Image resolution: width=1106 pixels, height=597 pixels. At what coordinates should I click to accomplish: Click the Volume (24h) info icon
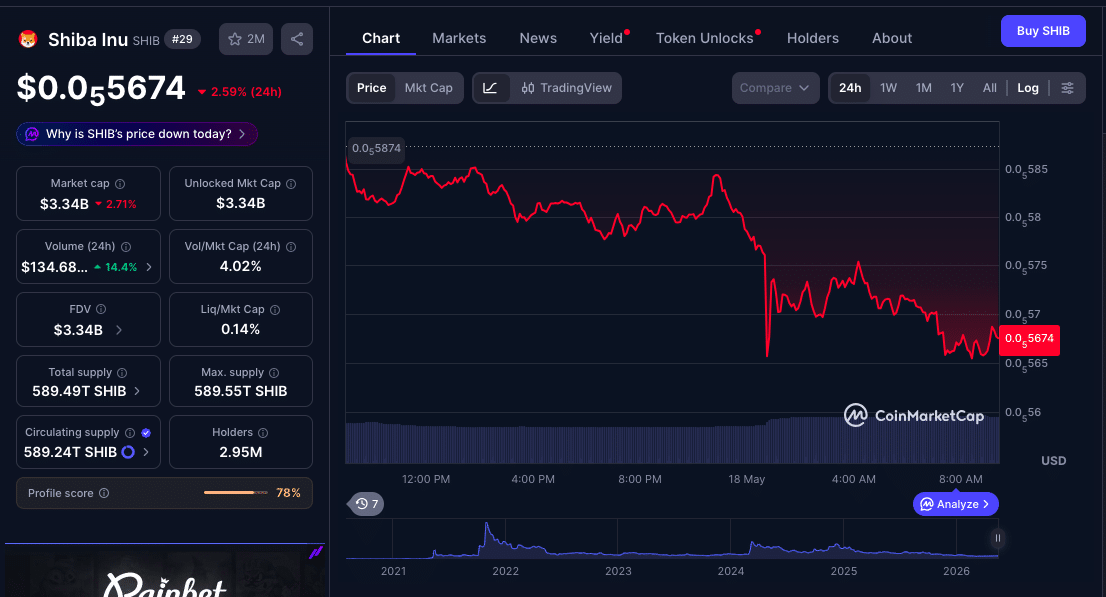tap(126, 247)
